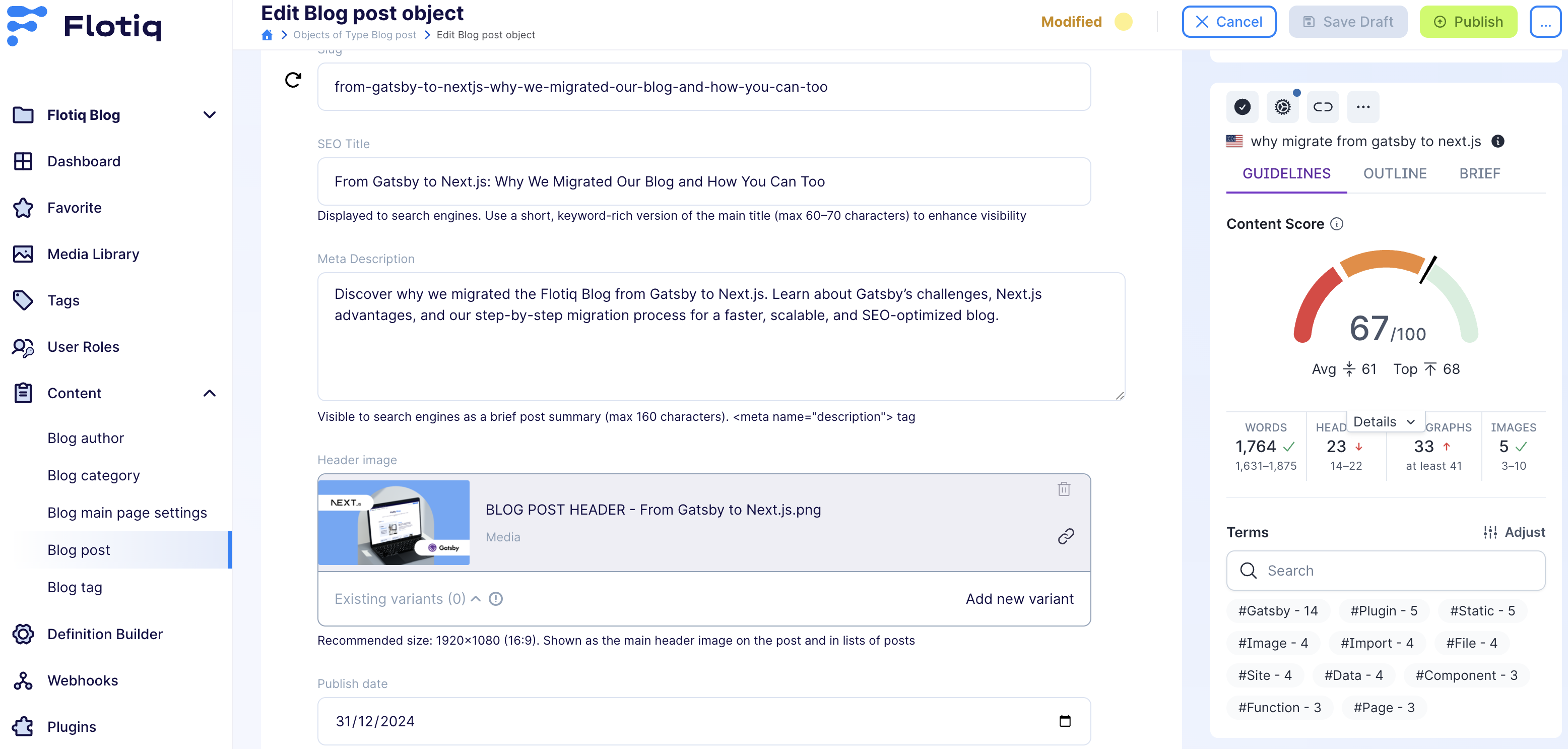Expand the Flotiq Blog workspace dropdown
This screenshot has height=749, width=1568.
(210, 115)
